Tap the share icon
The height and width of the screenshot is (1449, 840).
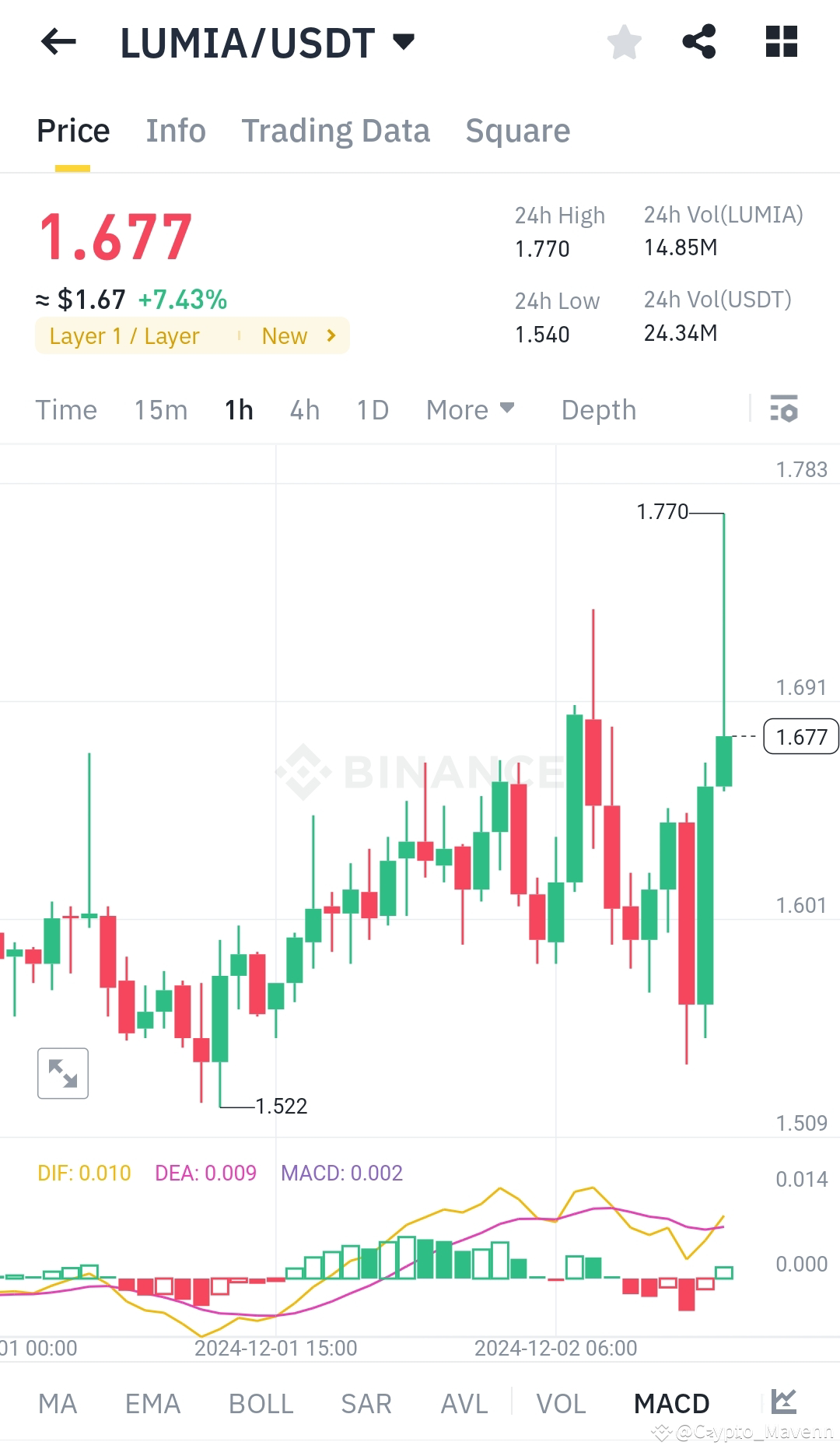(700, 42)
